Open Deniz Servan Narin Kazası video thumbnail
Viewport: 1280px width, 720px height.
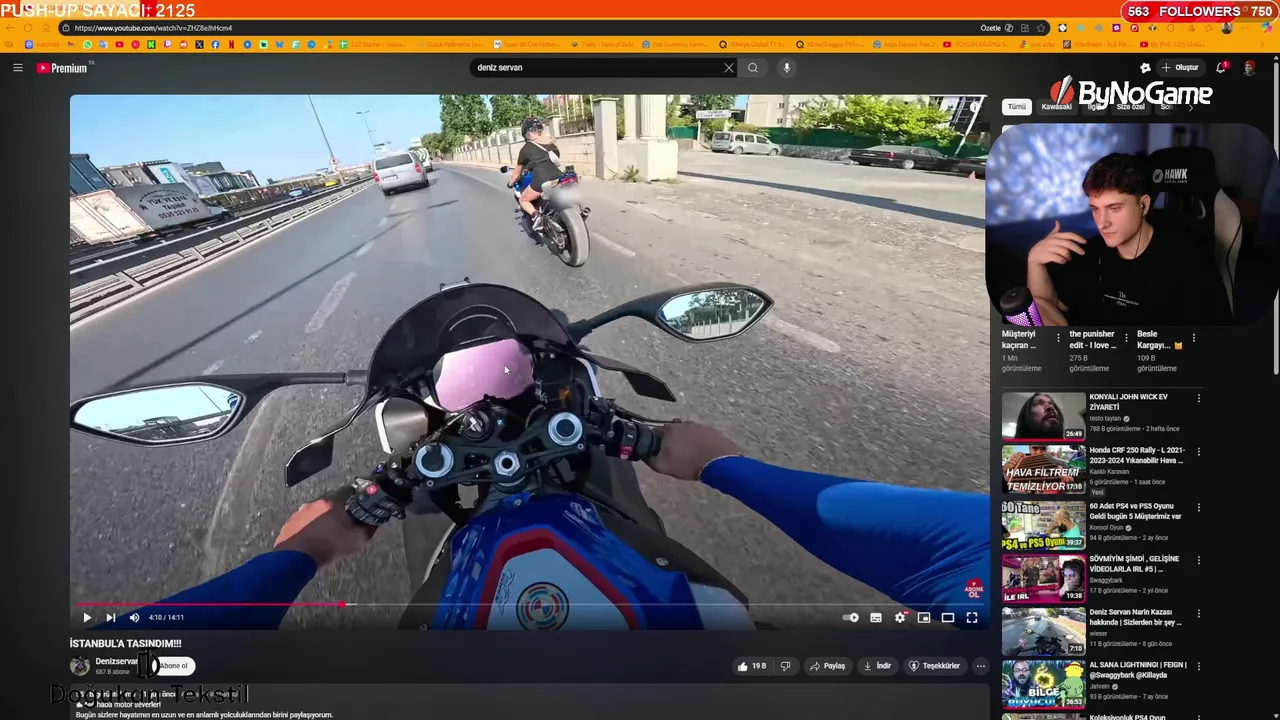(x=1043, y=632)
